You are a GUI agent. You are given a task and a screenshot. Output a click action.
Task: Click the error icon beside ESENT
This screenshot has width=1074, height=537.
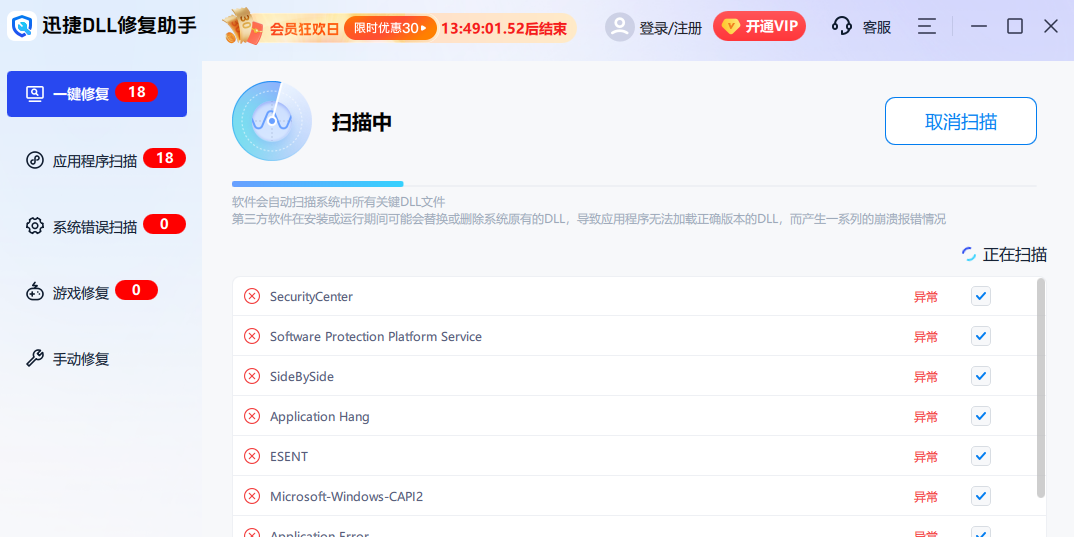252,456
